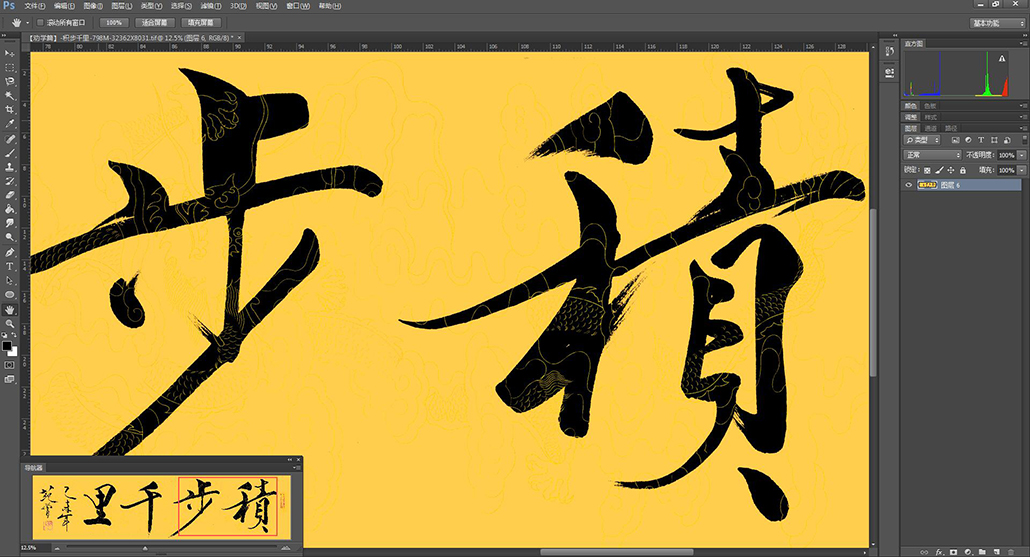Image resolution: width=1030 pixels, height=557 pixels.
Task: Click the foreground color swatch
Action: tap(7, 346)
